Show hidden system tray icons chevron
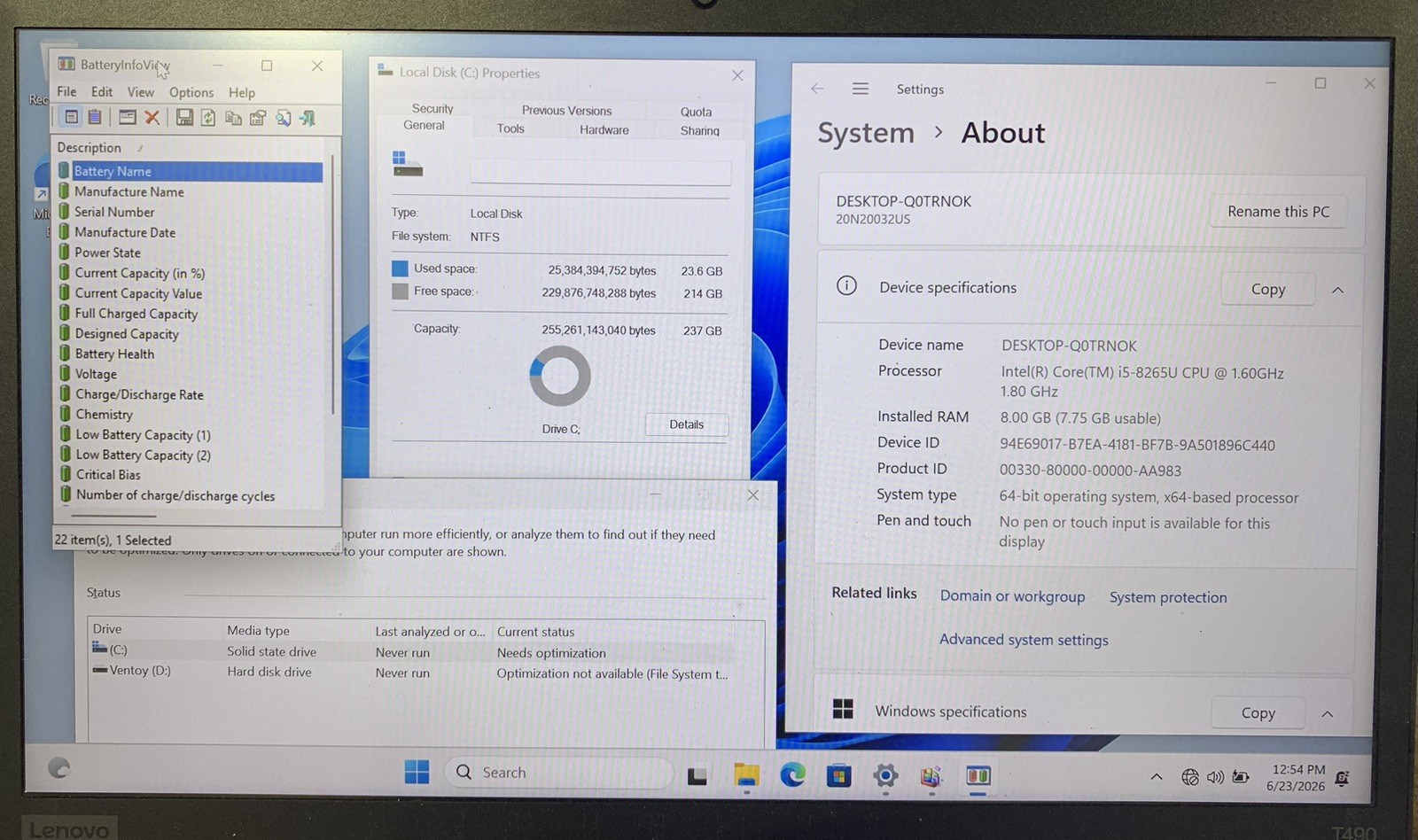 point(1156,777)
